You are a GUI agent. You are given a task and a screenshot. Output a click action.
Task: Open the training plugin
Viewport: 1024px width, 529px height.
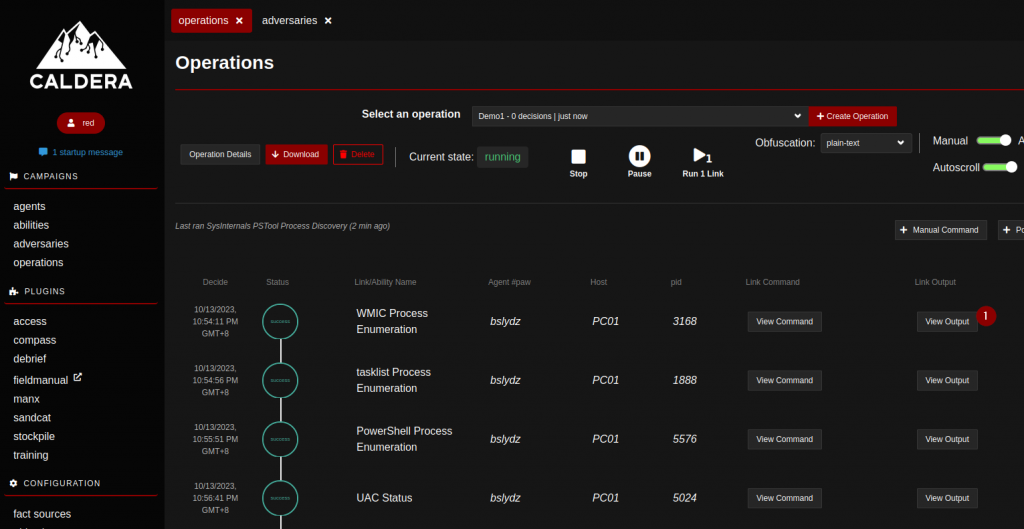pos(31,455)
